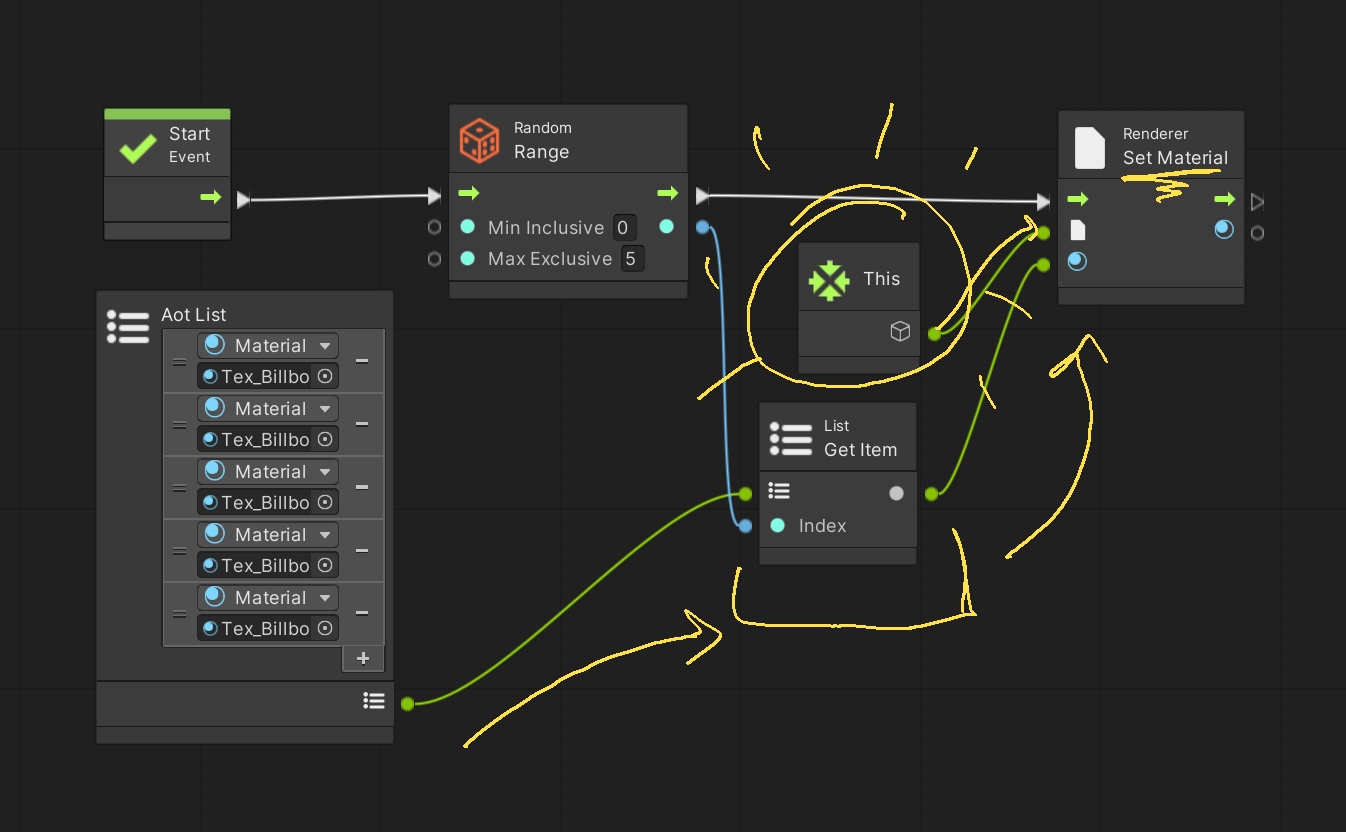Click the Set Material output flow port triangle
Screen dimensions: 1346x832
tap(1258, 202)
